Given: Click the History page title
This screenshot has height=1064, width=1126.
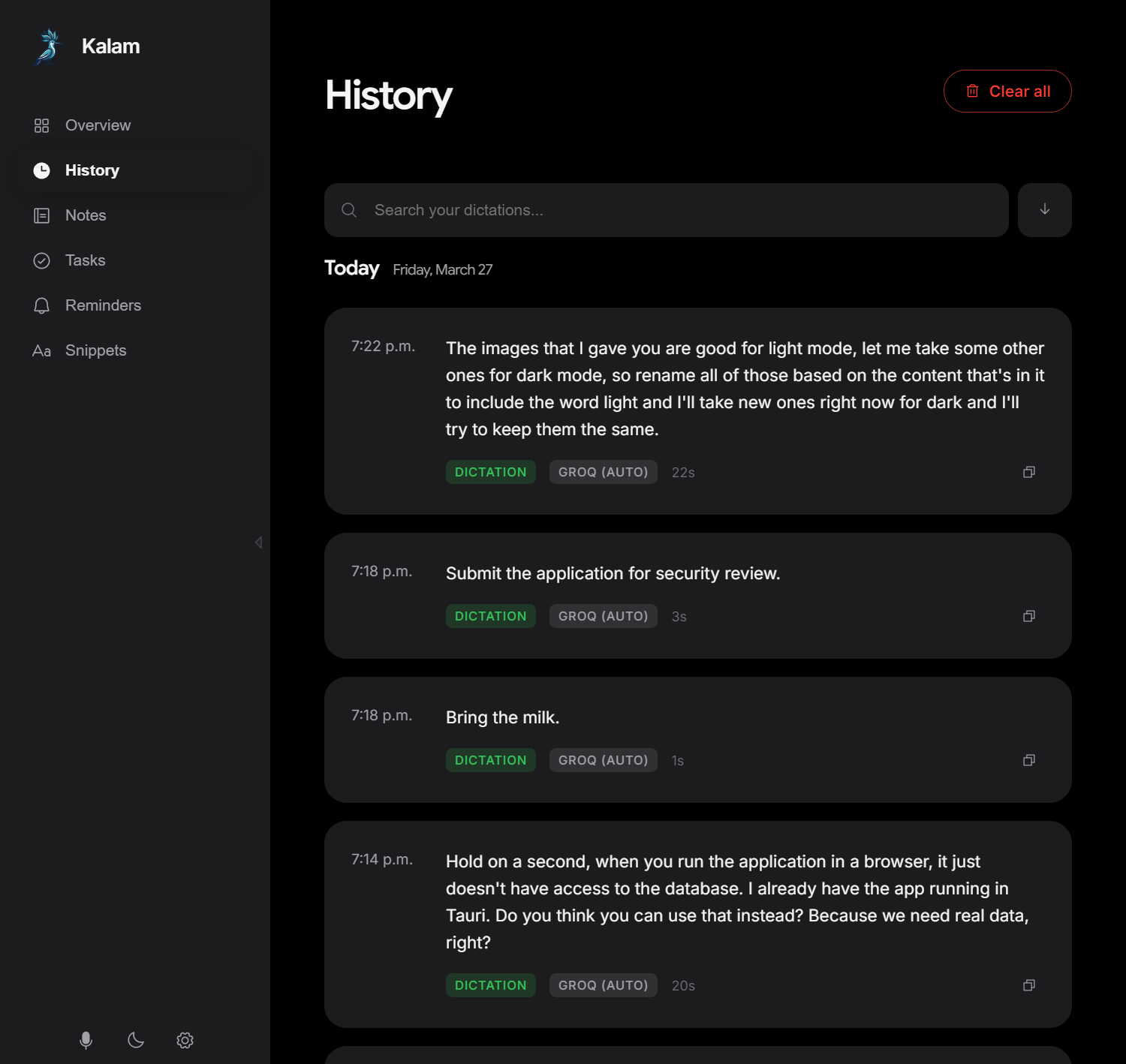Looking at the screenshot, I should pyautogui.click(x=389, y=96).
